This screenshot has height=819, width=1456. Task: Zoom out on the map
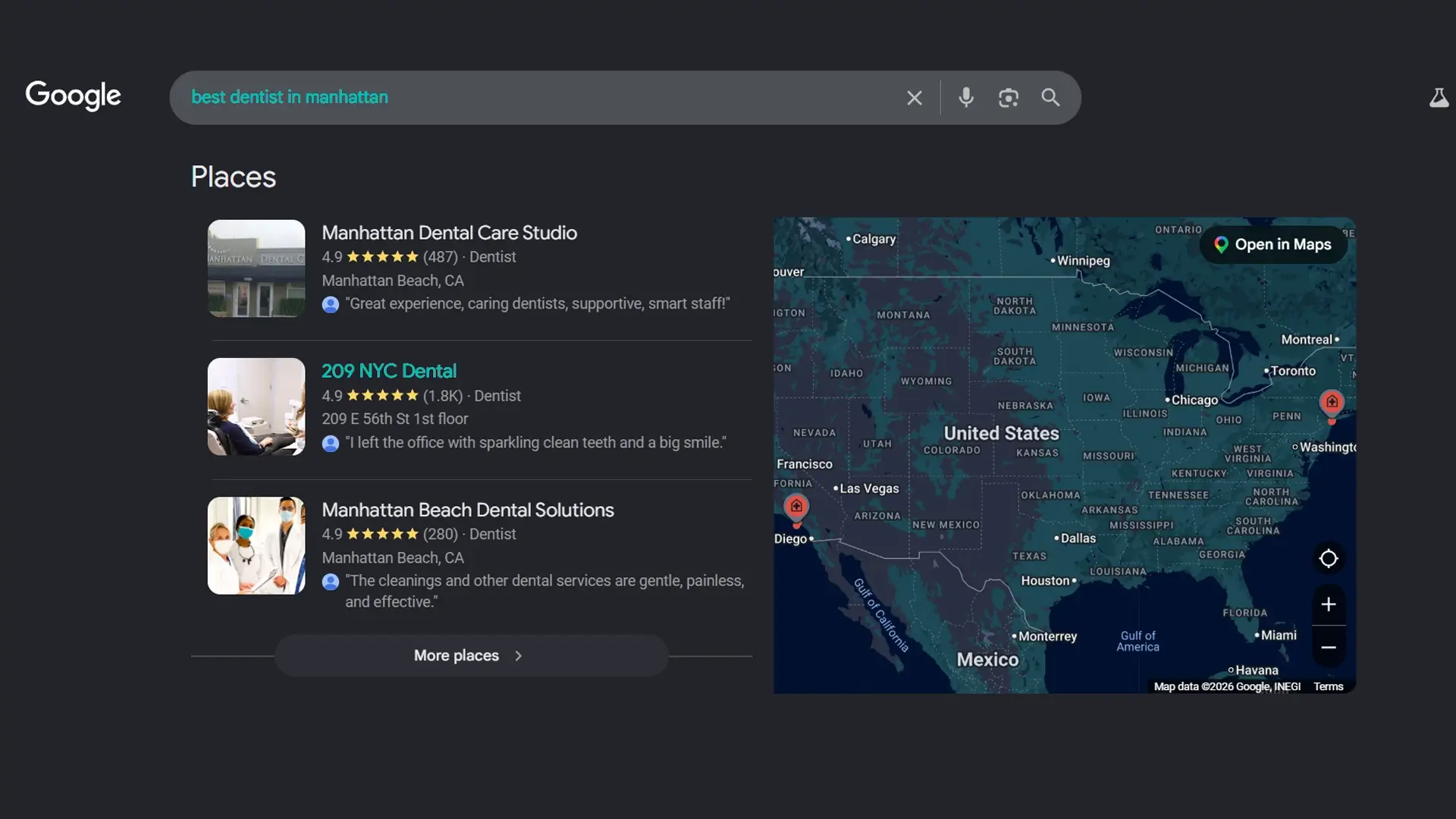1328,648
